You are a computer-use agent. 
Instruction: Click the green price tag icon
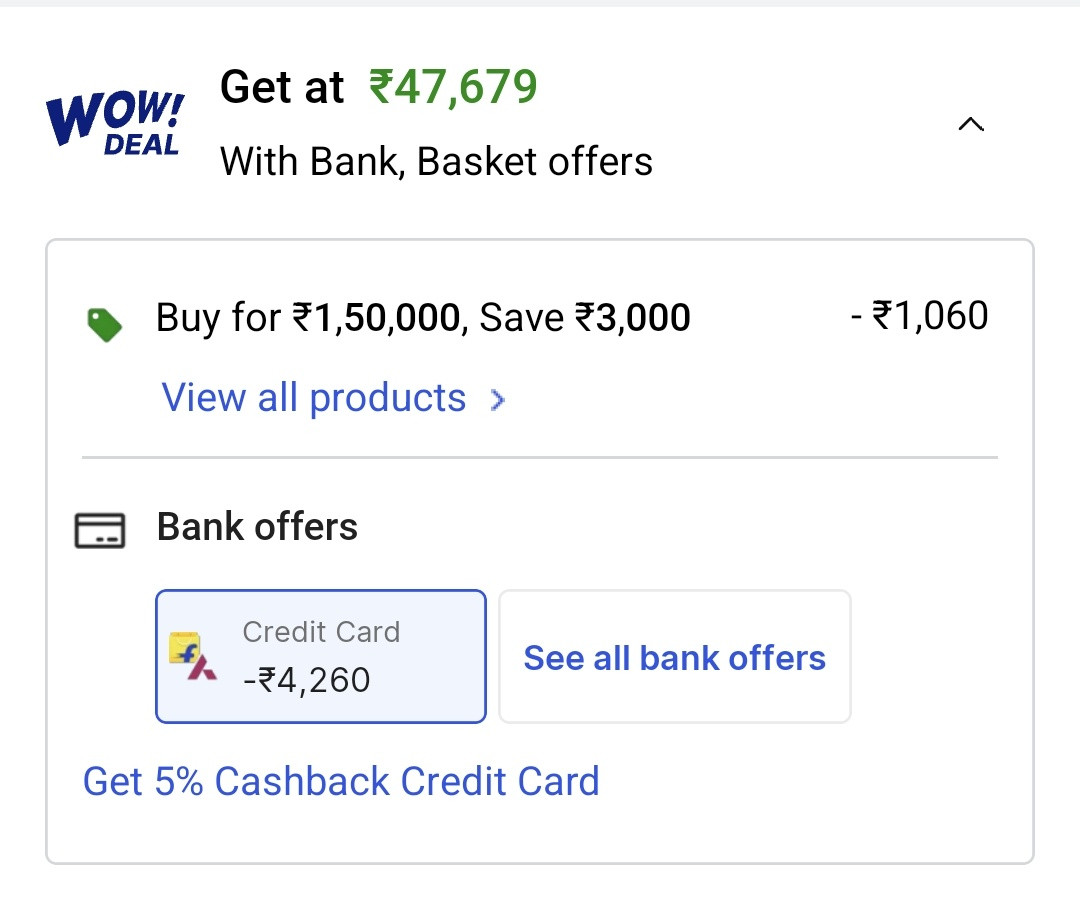click(104, 324)
